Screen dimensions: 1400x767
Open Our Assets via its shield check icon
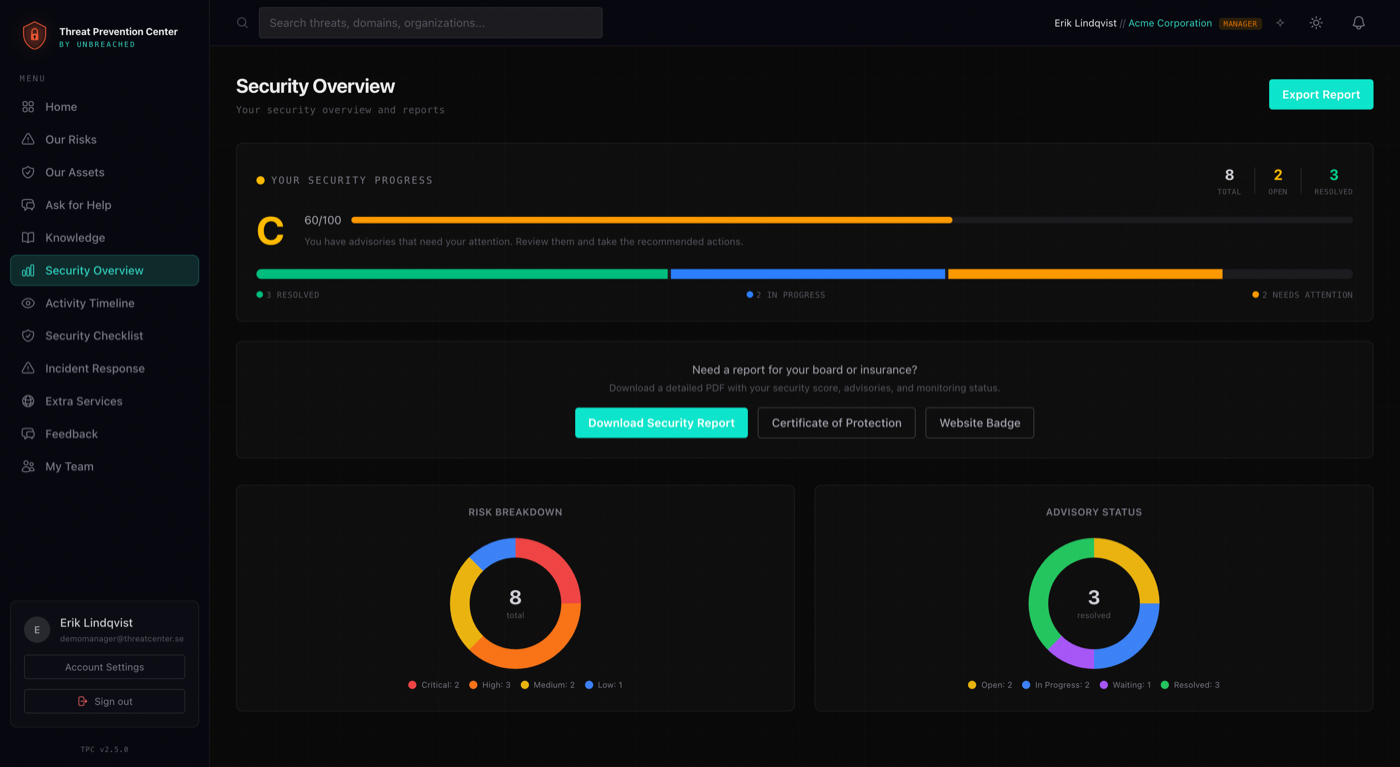29,172
